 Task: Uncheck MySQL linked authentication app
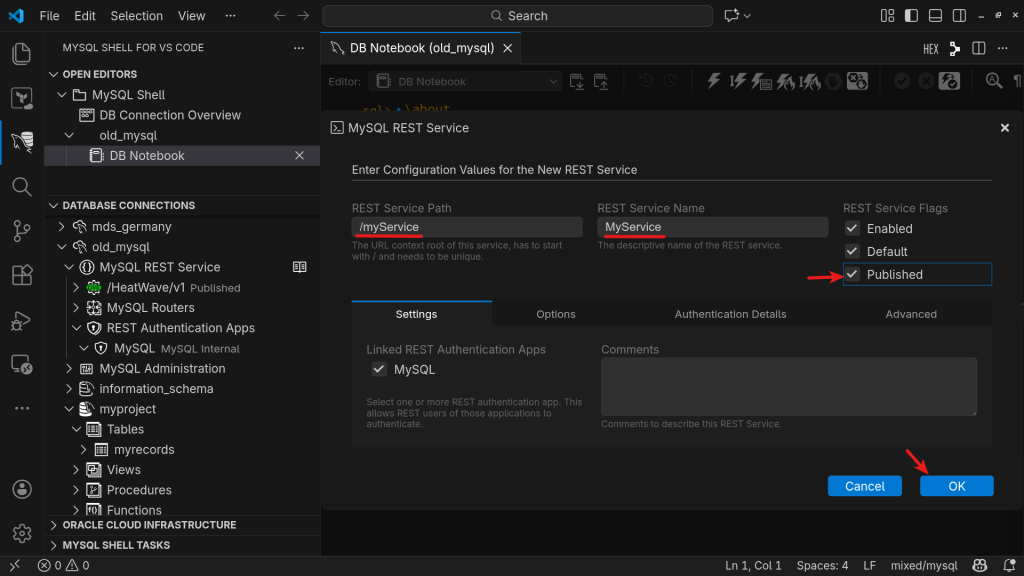coord(379,369)
